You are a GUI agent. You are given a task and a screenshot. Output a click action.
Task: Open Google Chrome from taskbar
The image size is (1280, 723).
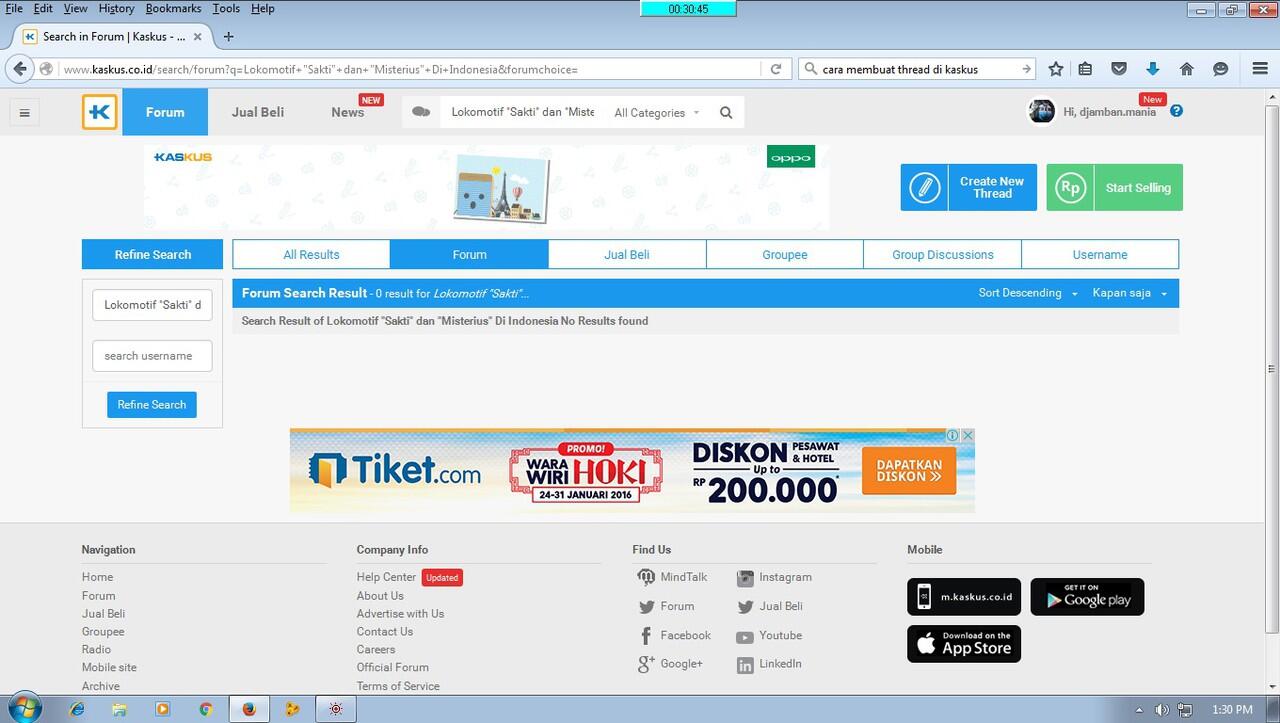point(205,709)
